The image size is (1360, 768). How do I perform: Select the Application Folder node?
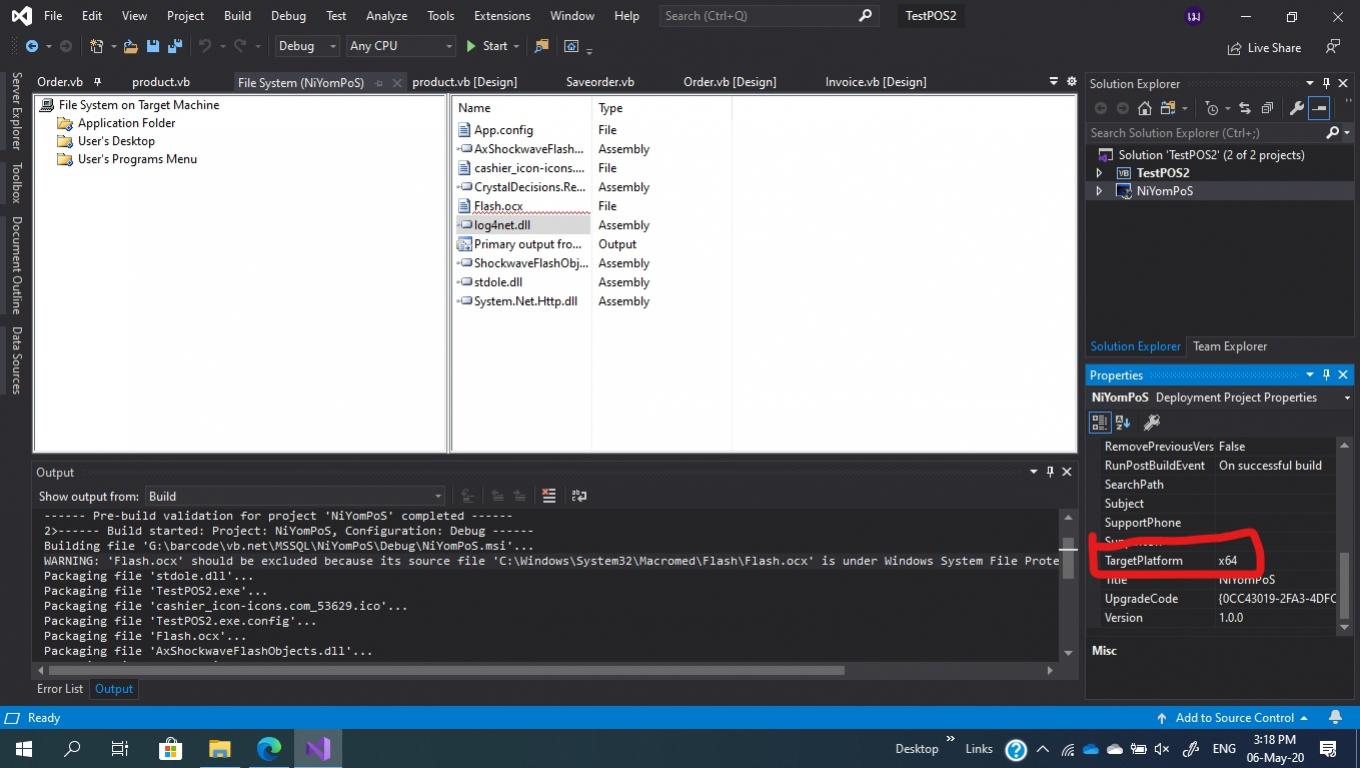pos(126,123)
